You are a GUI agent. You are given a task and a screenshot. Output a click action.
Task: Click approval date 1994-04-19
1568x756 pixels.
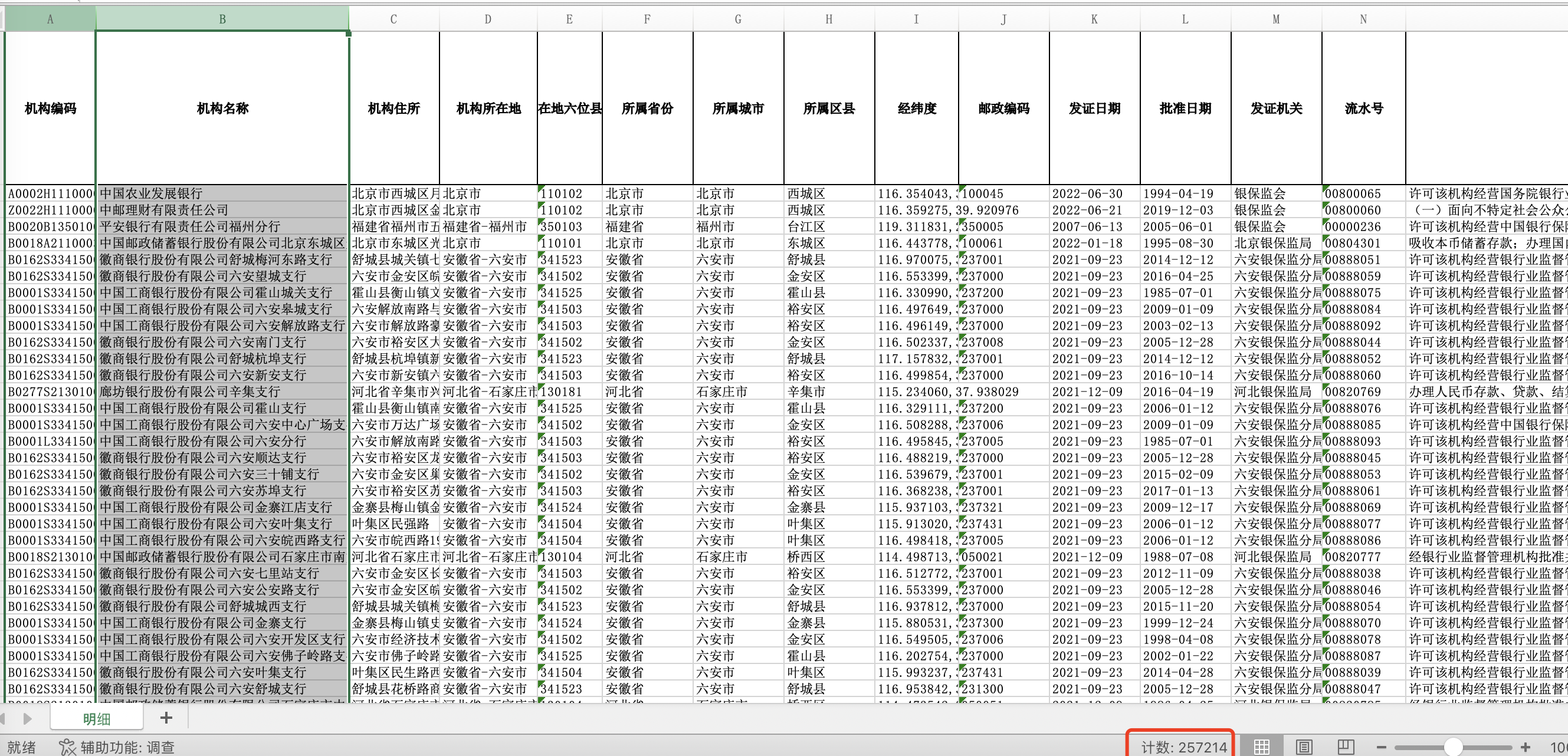(x=1185, y=193)
